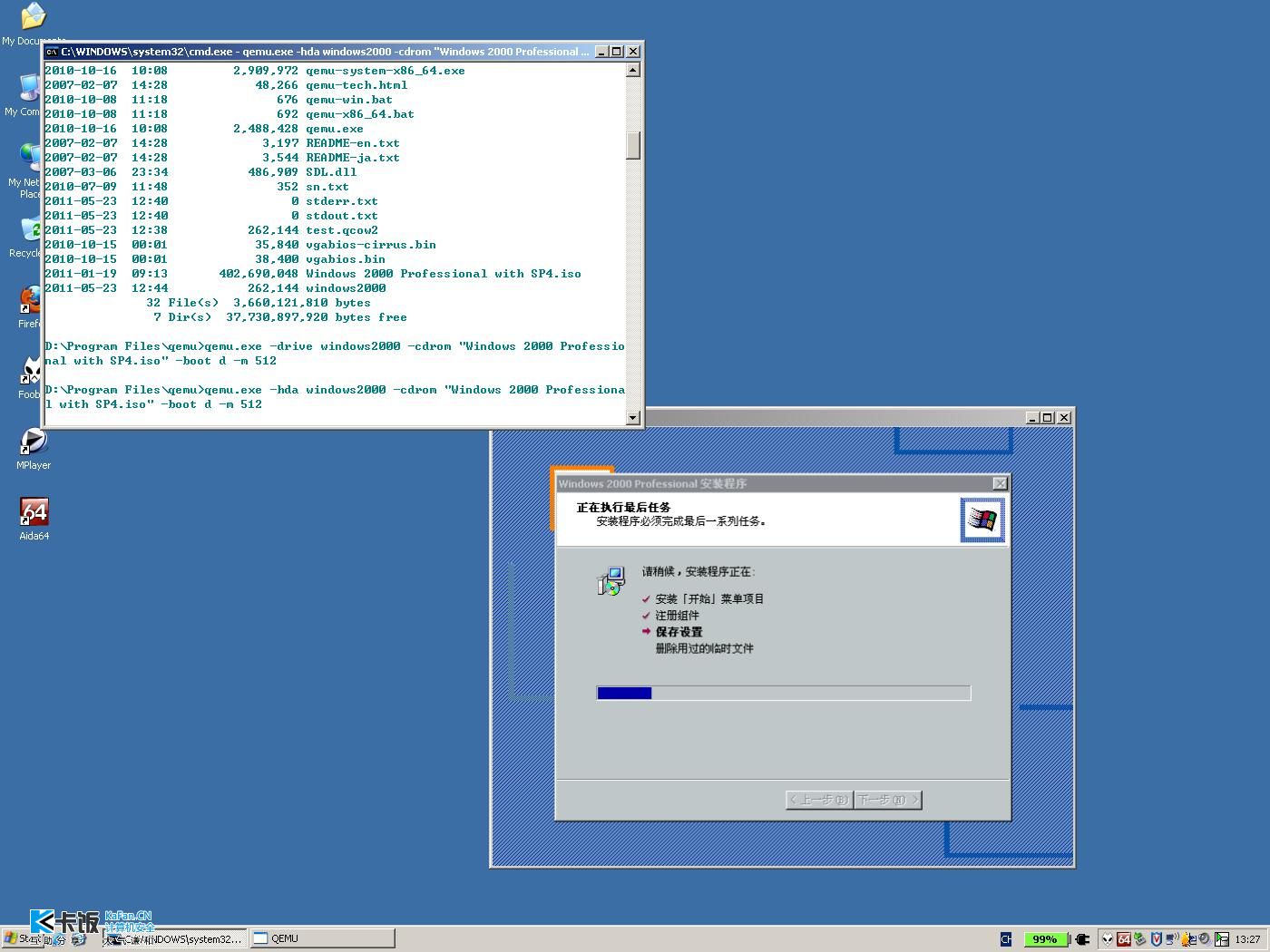Click the Windows flag setup icon in the dialog header
Viewport: 1270px width, 952px height.
(x=982, y=520)
